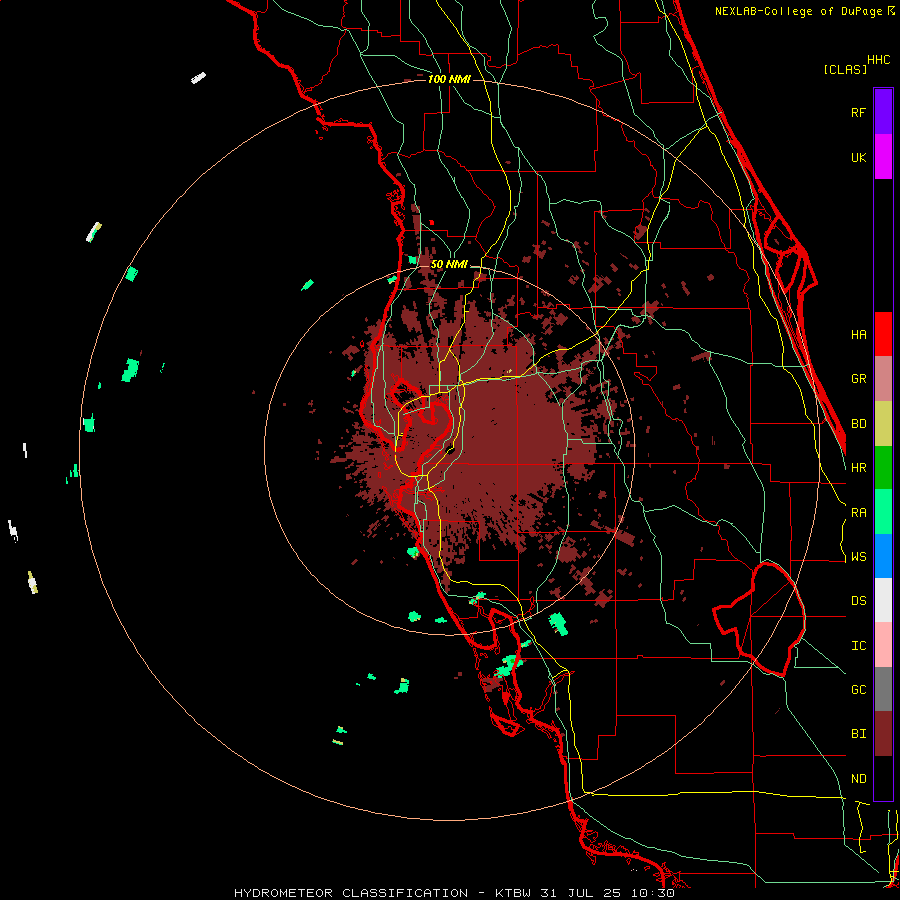Click the RA legend label
Viewport: 900px width, 900px height.
click(858, 513)
